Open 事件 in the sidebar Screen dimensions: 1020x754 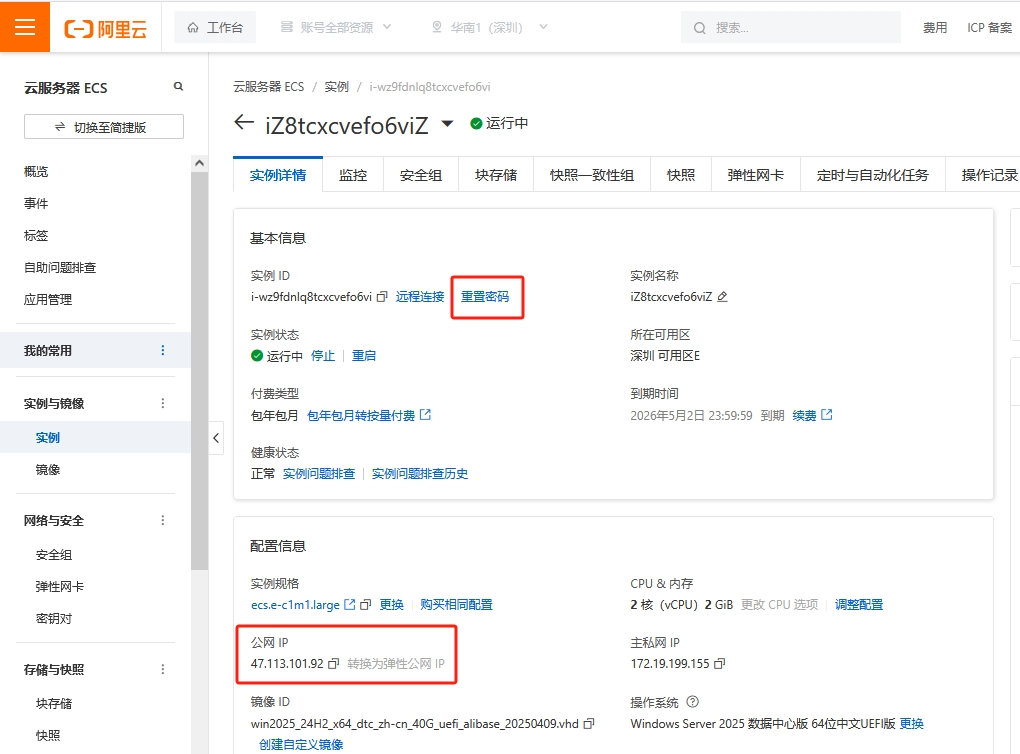[x=36, y=204]
